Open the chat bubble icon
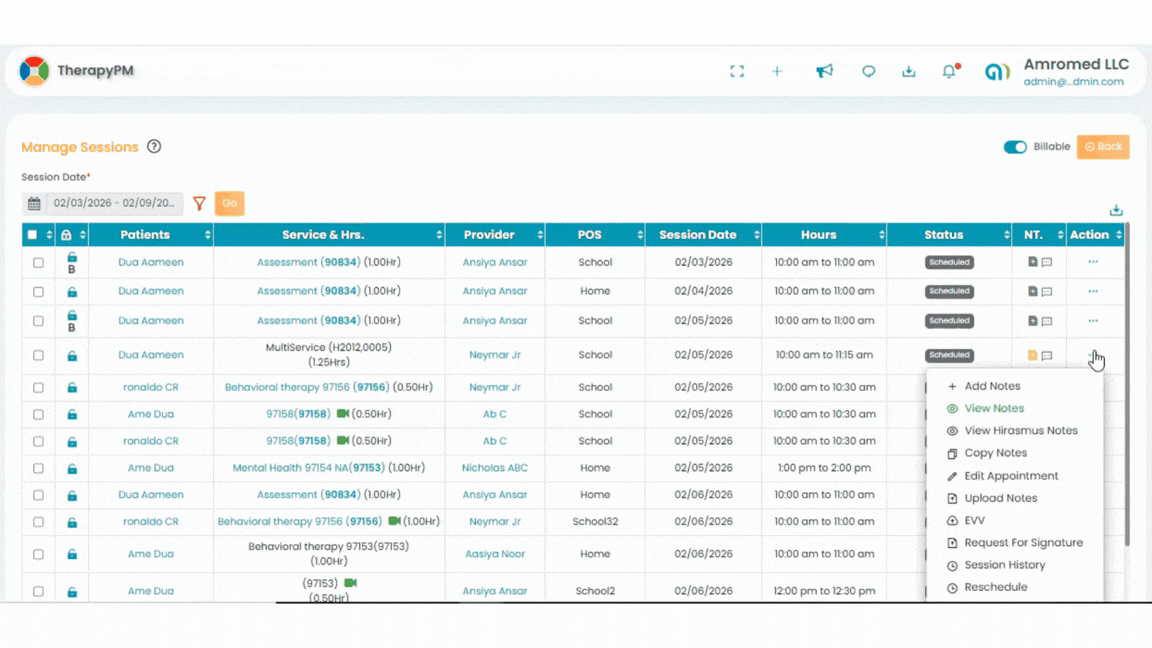 868,71
